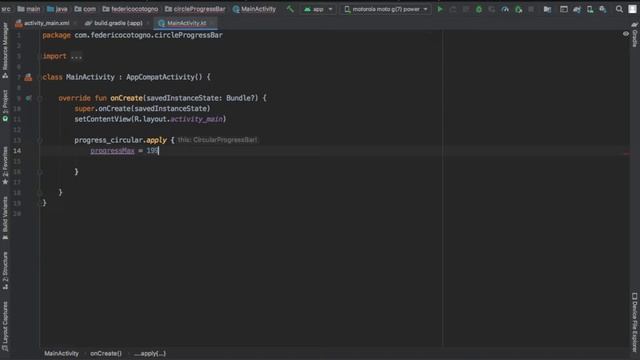Click the run-with-coverage icon after debug
Screen dimensions: 640x360
tap(492, 9)
